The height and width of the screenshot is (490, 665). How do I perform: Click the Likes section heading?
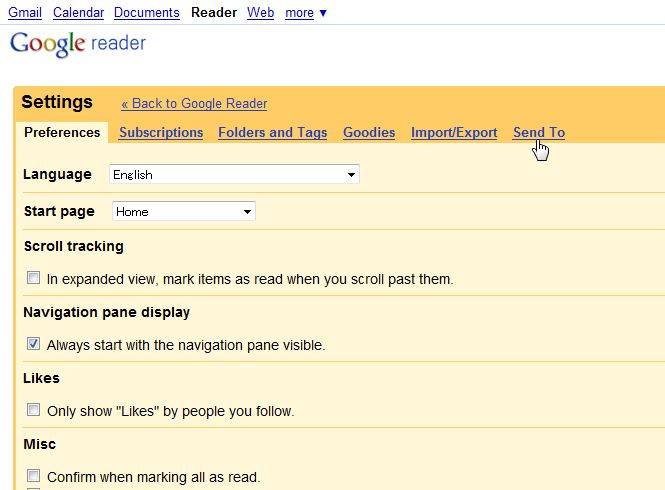[x=41, y=378]
